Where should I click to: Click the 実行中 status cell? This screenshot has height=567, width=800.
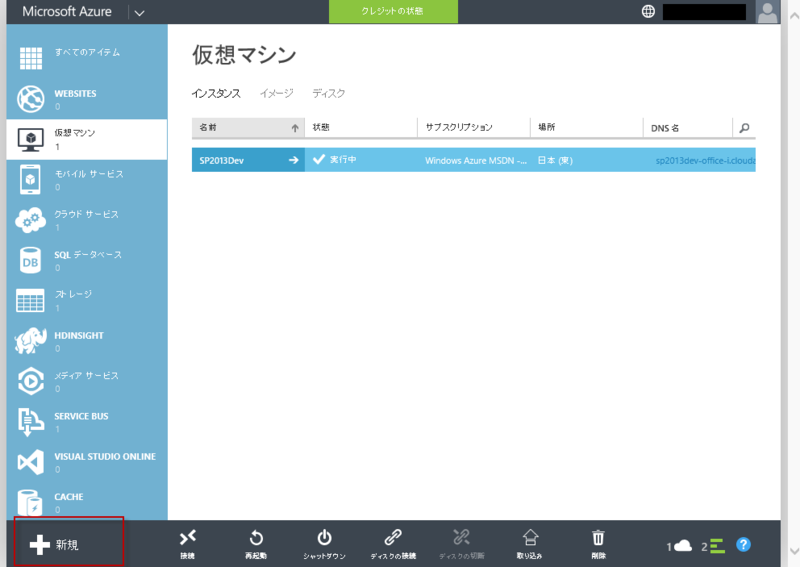click(x=361, y=160)
